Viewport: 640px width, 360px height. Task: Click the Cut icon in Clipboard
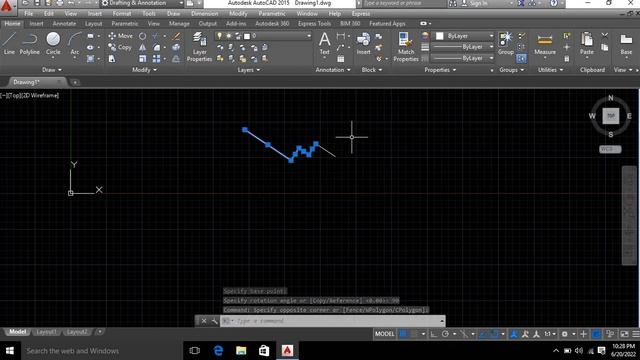pos(604,36)
